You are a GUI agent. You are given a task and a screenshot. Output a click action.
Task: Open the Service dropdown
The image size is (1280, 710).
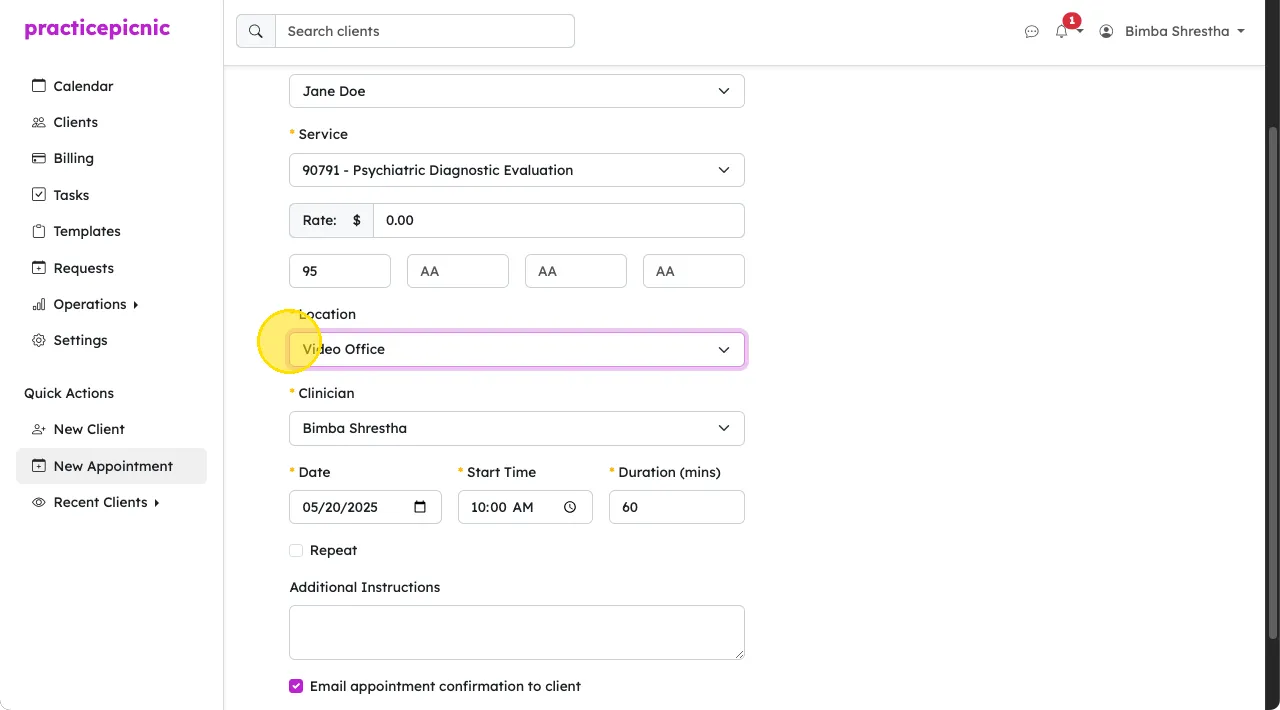pos(517,170)
